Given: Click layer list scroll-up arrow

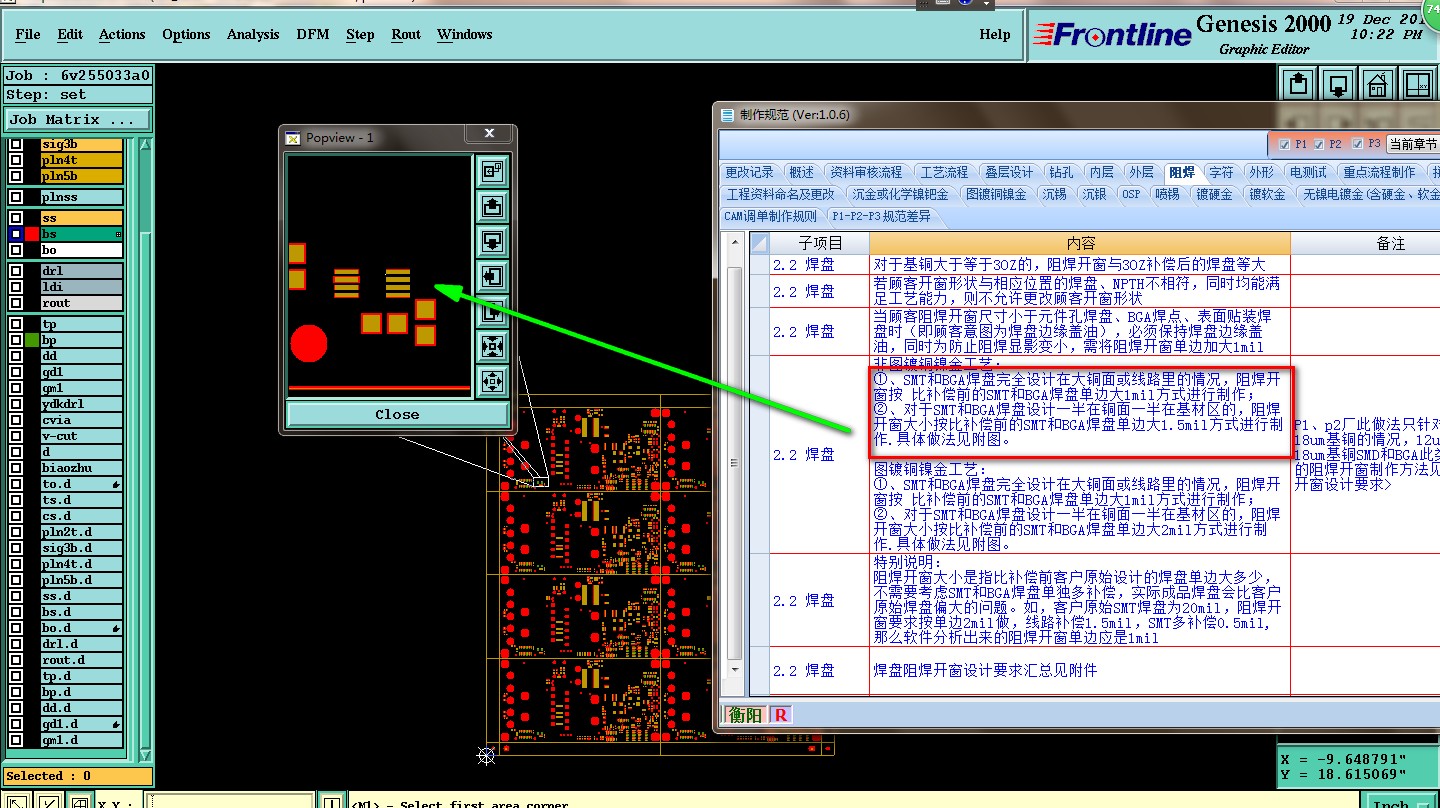Looking at the screenshot, I should click(x=146, y=146).
